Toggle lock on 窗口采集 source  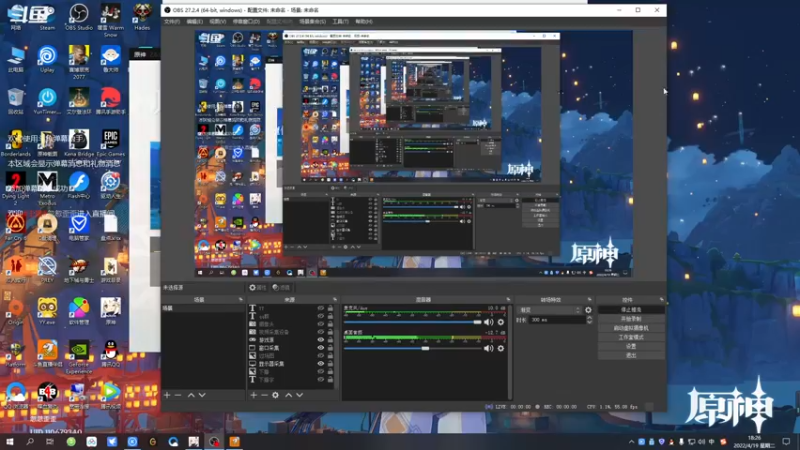coord(330,347)
